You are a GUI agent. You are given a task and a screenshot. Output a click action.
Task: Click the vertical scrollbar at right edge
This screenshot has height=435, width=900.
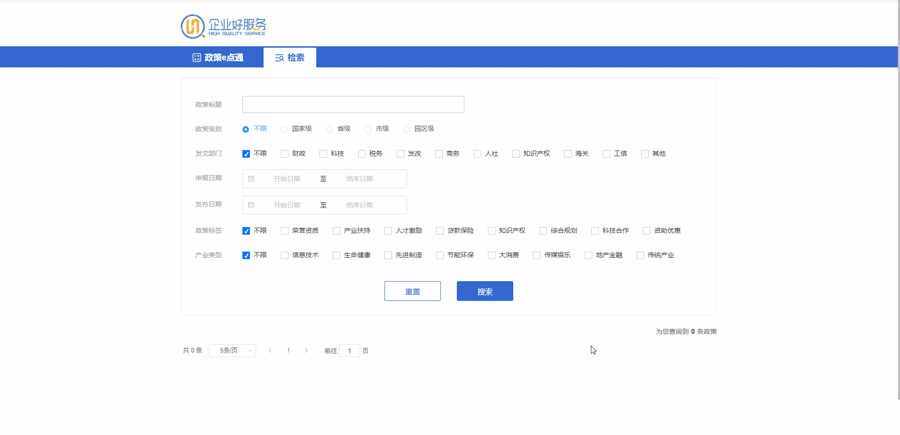(x=898, y=201)
